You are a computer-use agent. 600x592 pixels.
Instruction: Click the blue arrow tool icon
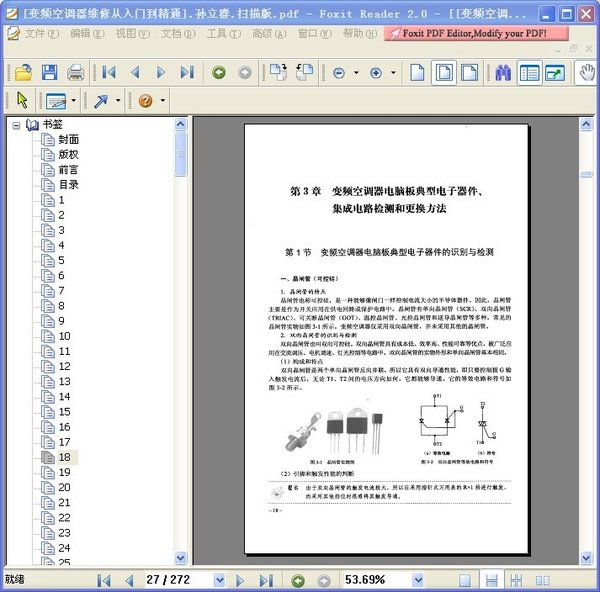101,101
